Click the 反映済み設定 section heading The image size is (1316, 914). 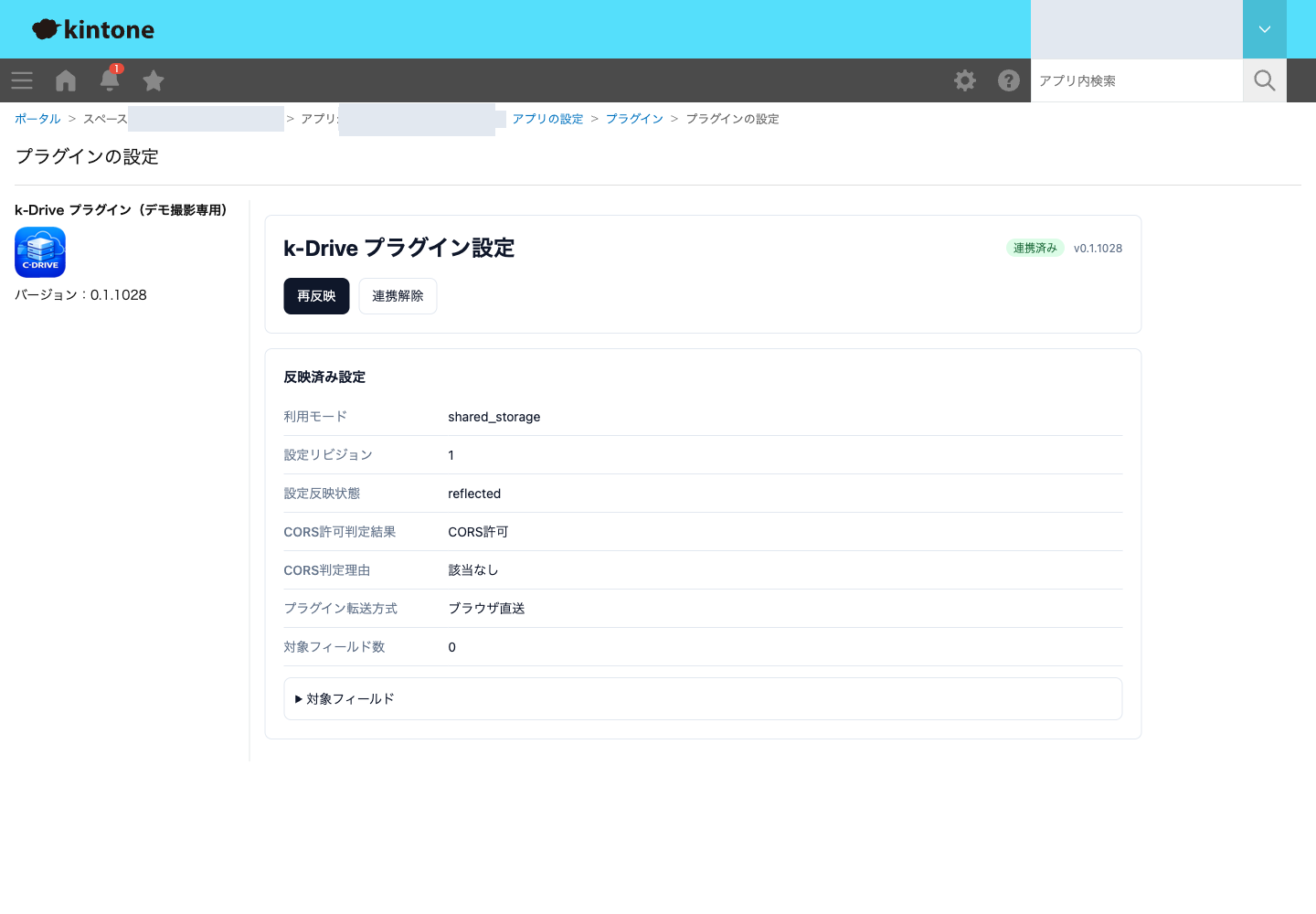pyautogui.click(x=324, y=377)
